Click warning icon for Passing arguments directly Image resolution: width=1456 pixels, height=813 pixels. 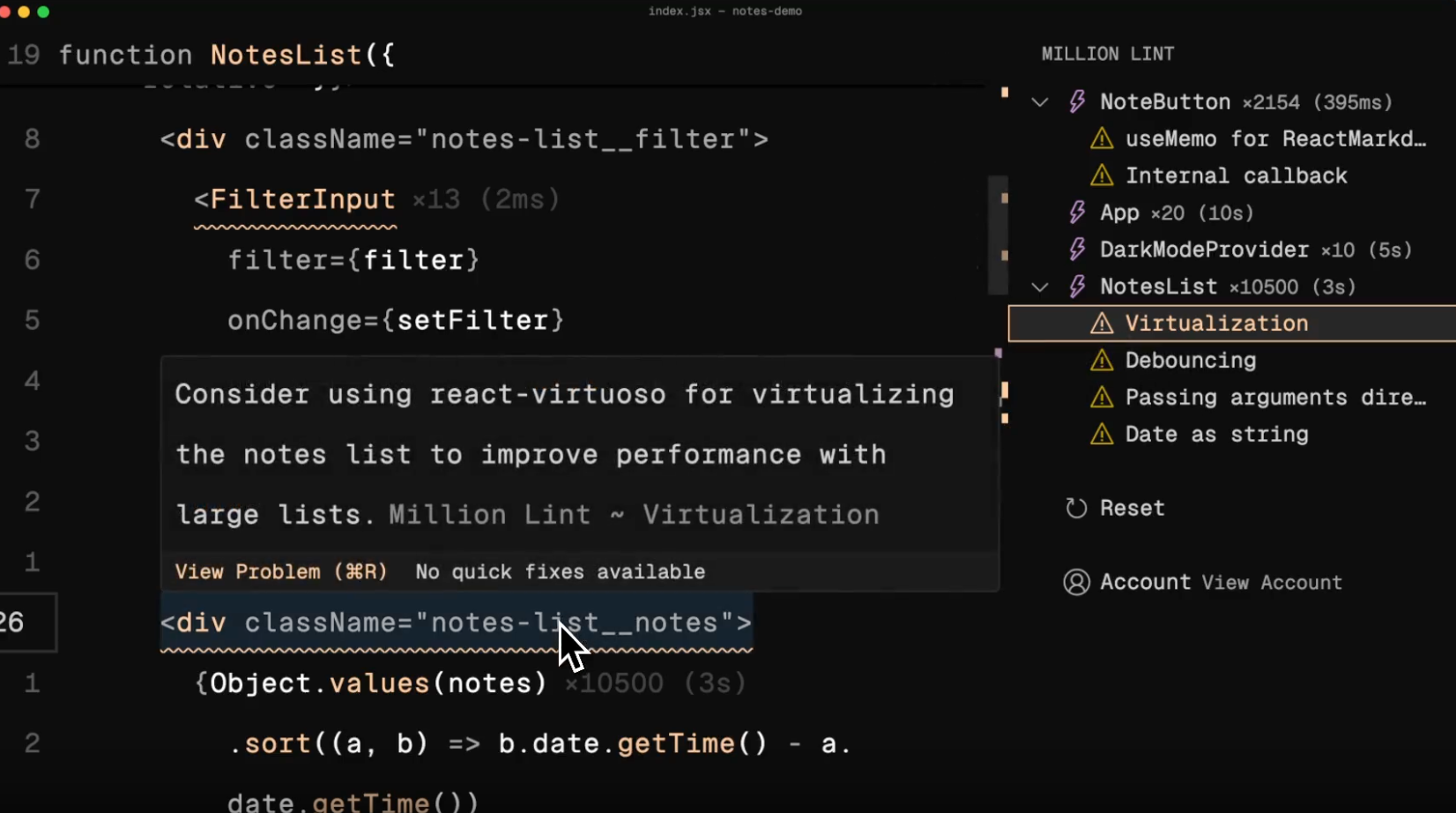click(1102, 398)
